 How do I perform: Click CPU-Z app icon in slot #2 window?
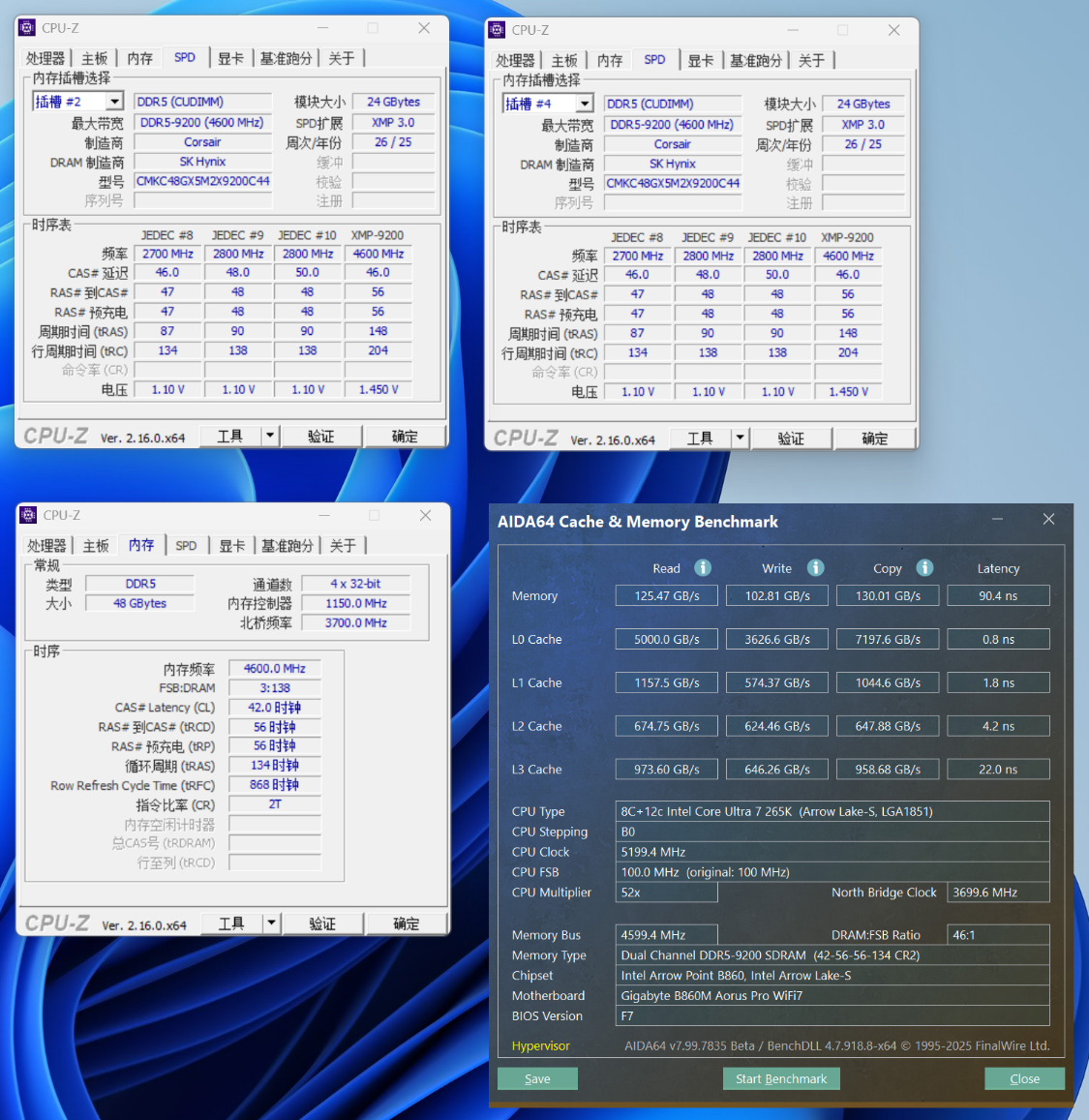click(x=27, y=28)
